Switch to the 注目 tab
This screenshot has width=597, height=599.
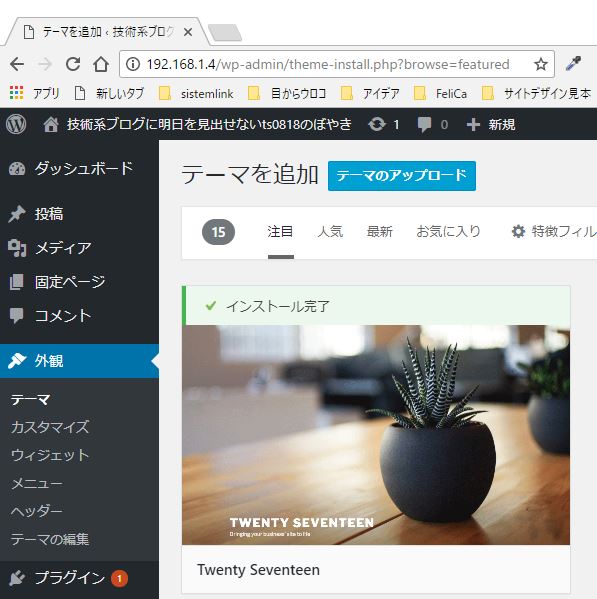[280, 232]
